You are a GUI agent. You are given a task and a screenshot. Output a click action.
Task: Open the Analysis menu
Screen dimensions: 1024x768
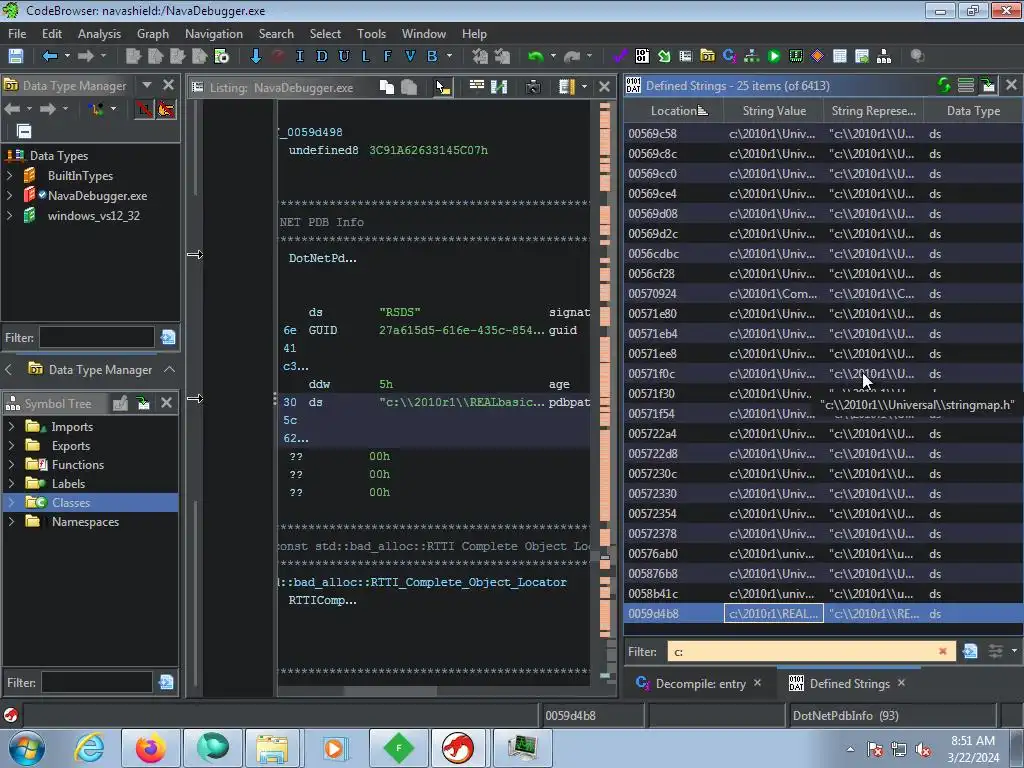point(99,34)
